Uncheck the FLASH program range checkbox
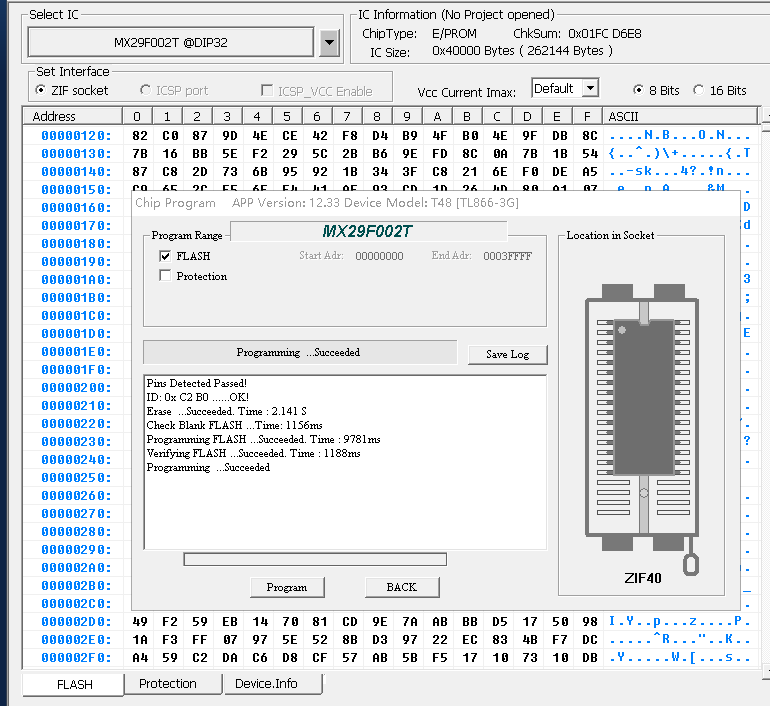The image size is (770, 706). tap(165, 256)
